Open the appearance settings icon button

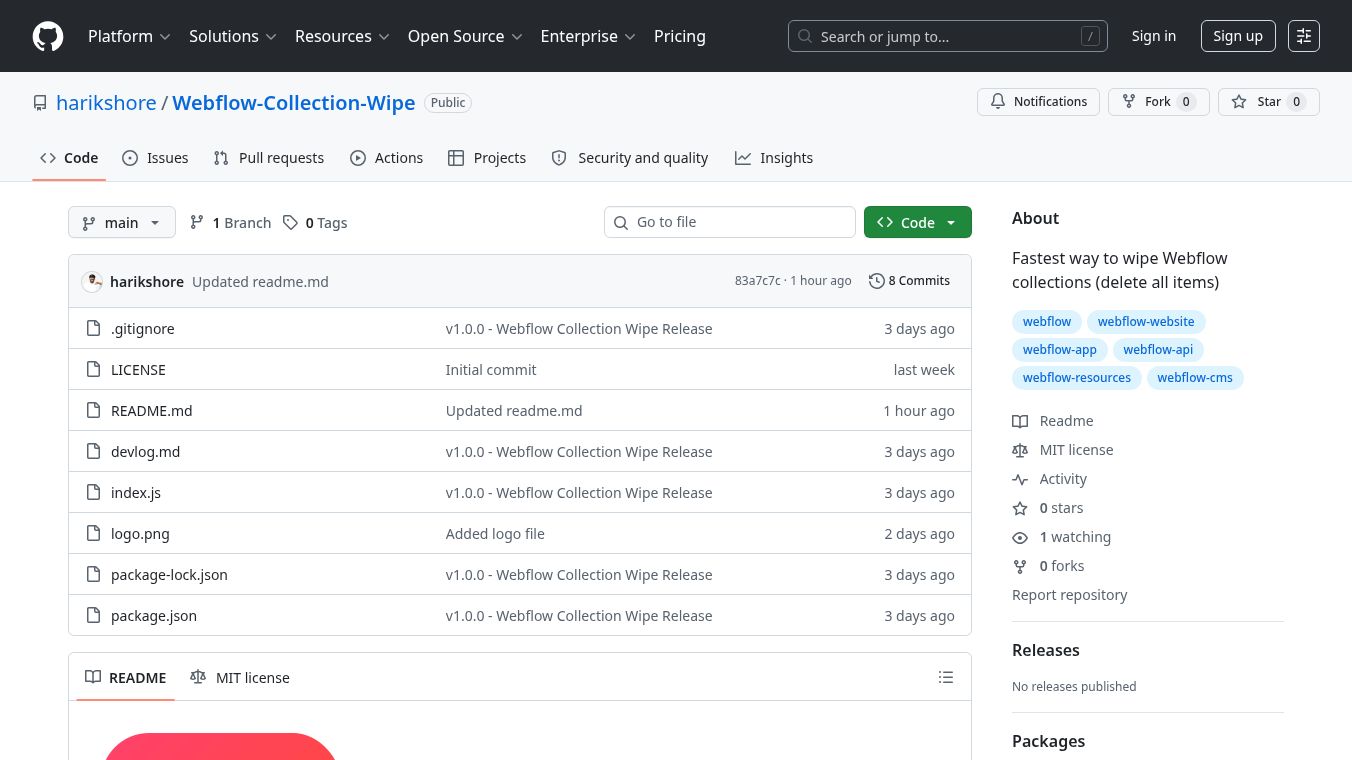[1304, 36]
